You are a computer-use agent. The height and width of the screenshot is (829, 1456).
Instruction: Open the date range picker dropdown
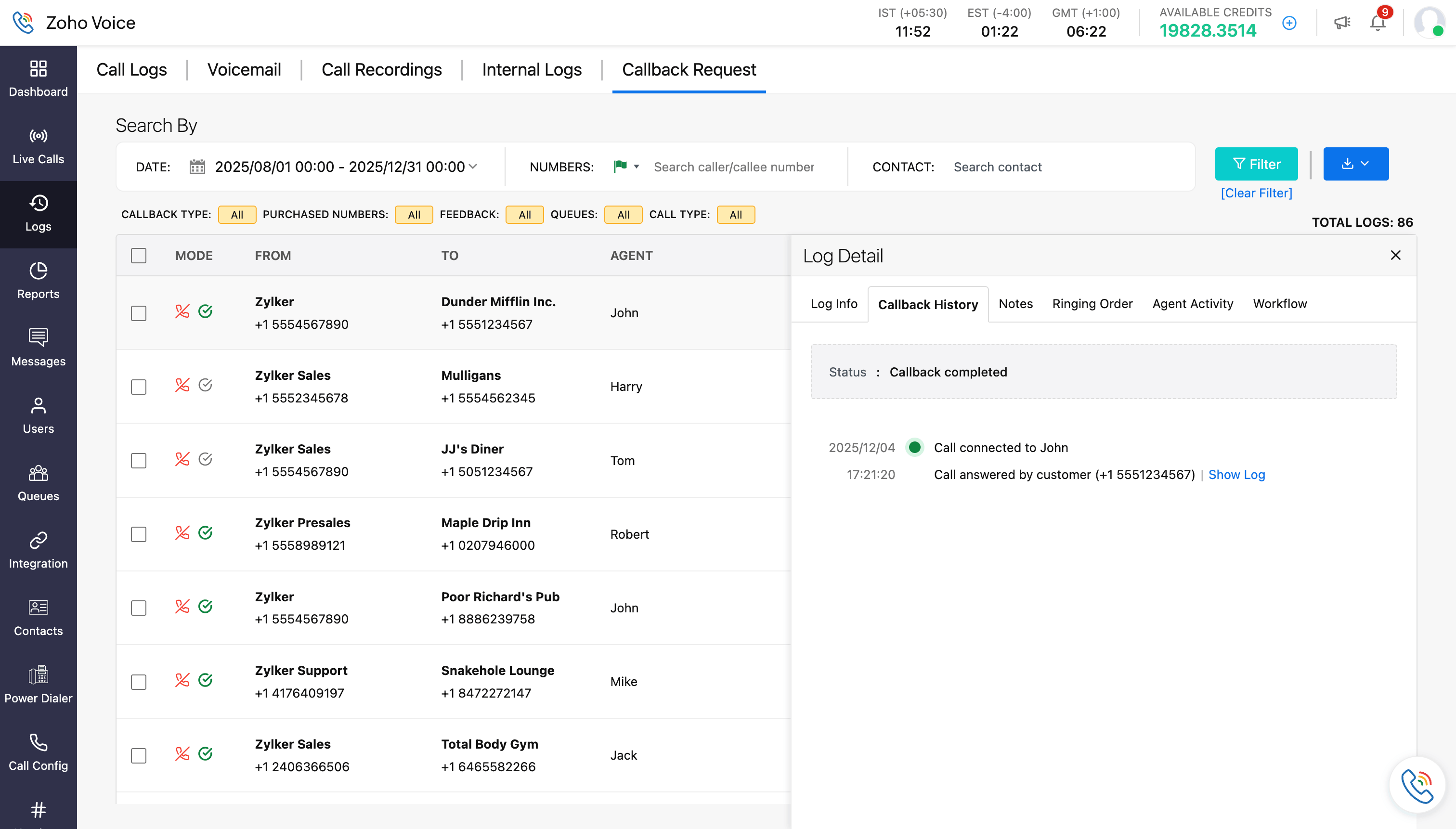(473, 167)
